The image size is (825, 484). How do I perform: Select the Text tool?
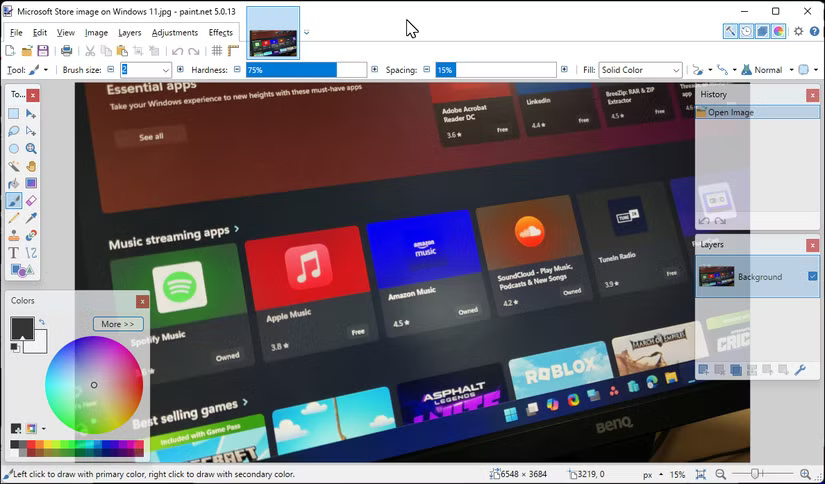pos(14,253)
